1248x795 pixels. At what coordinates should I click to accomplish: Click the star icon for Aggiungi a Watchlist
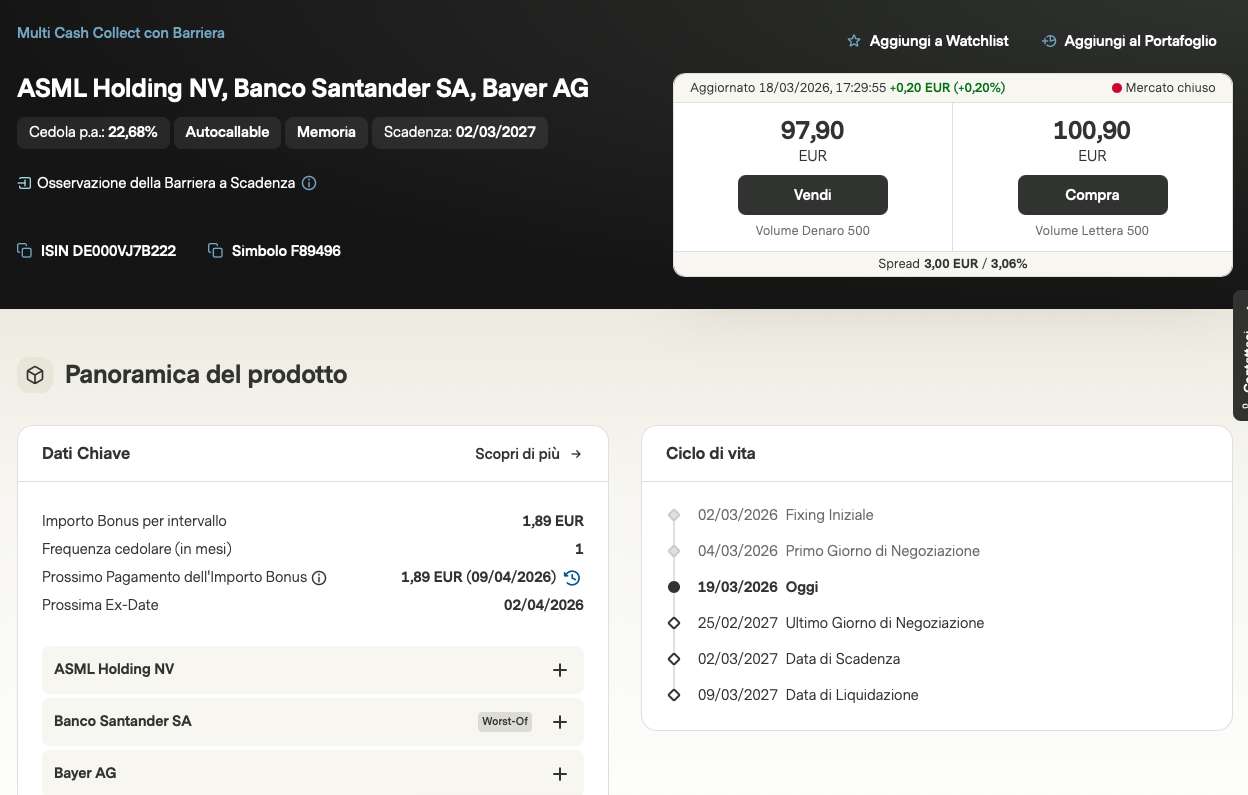[x=854, y=41]
